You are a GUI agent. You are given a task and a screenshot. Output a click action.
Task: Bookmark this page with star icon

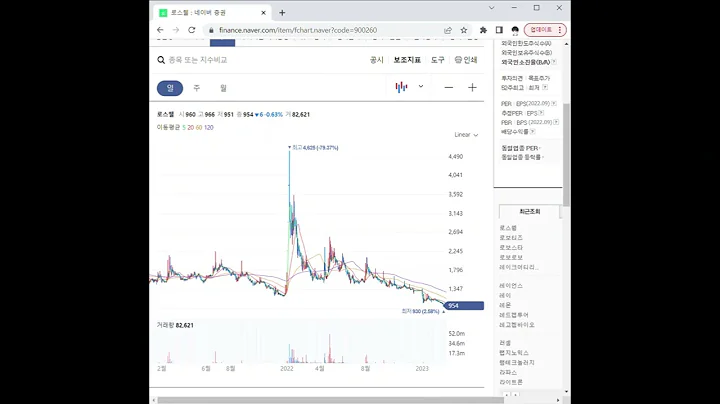(x=464, y=30)
